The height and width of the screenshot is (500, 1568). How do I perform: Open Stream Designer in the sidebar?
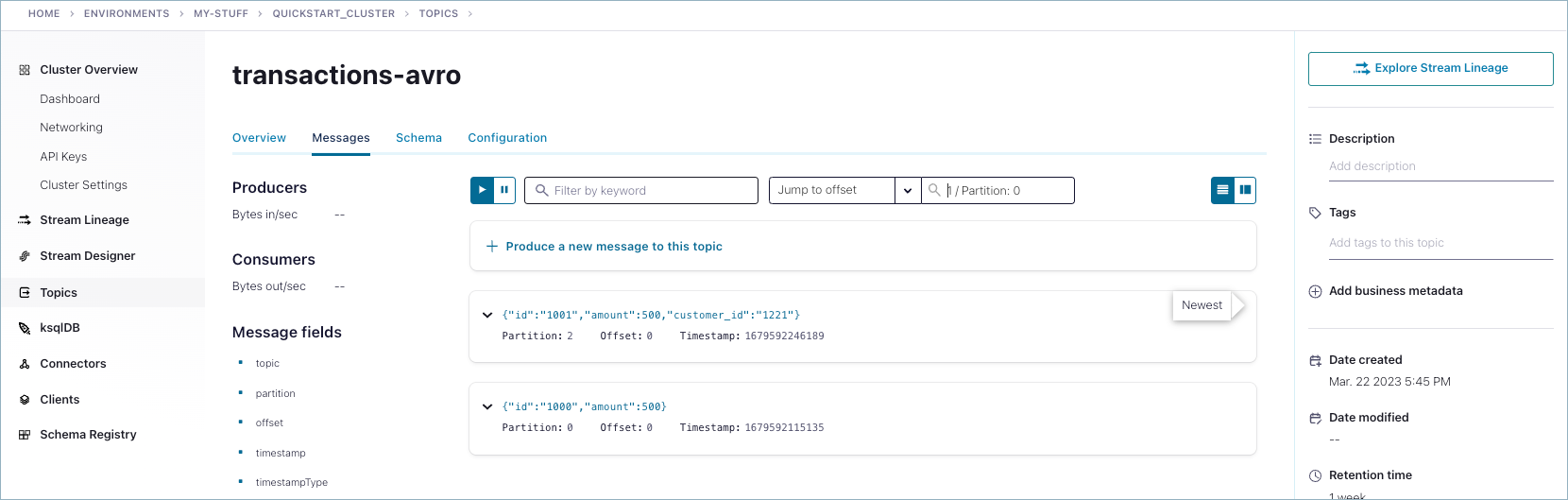tap(87, 256)
